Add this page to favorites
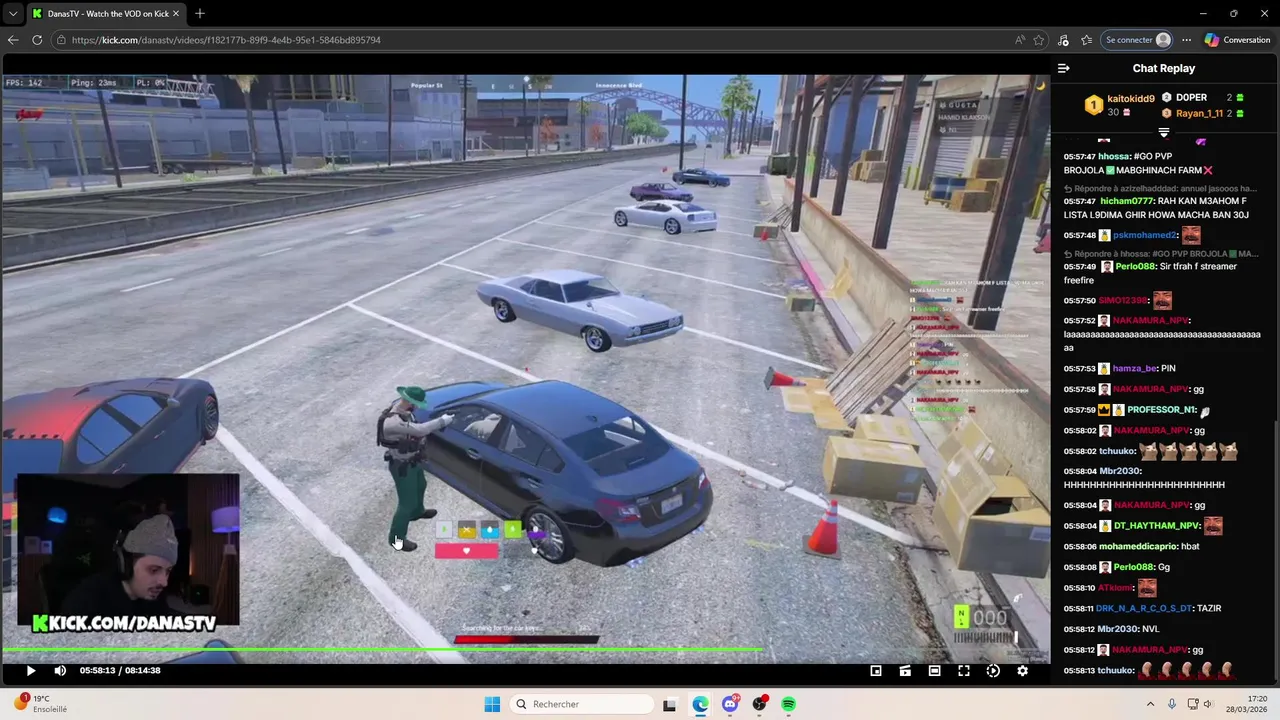The height and width of the screenshot is (720, 1280). pos(1039,40)
